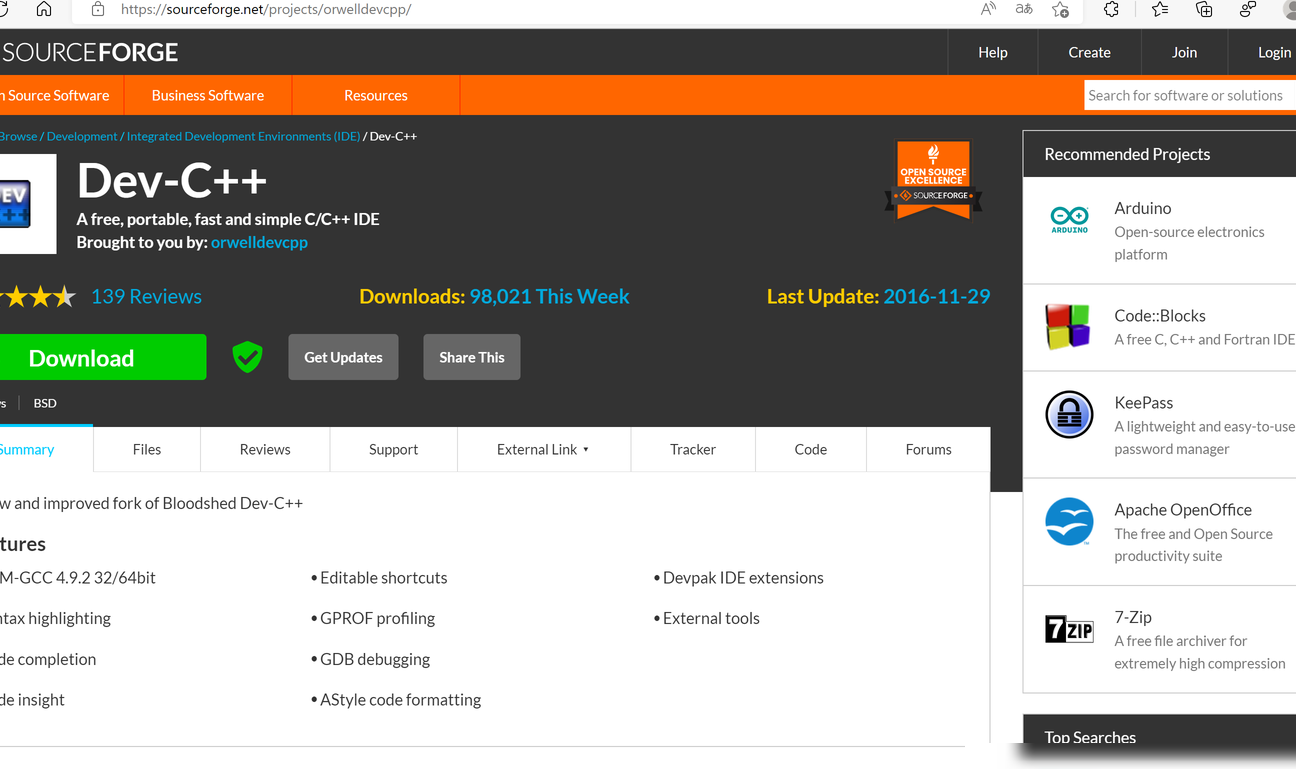
Task: Open the 139 Reviews link
Action: 146,296
